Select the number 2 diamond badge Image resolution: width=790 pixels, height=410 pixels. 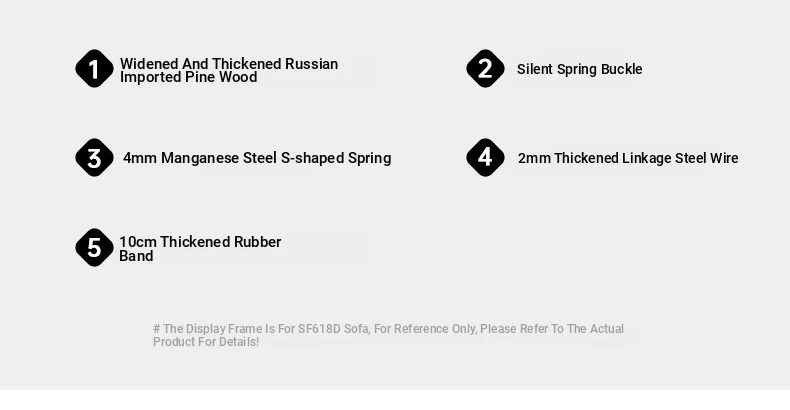pos(485,69)
